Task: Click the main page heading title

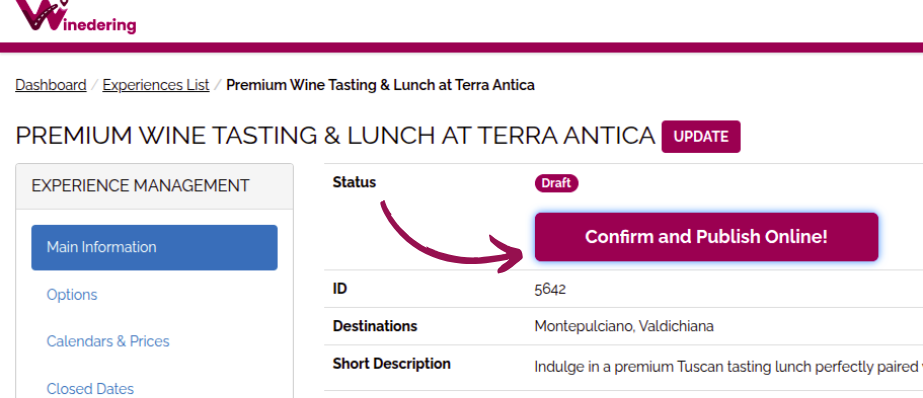Action: click(335, 136)
